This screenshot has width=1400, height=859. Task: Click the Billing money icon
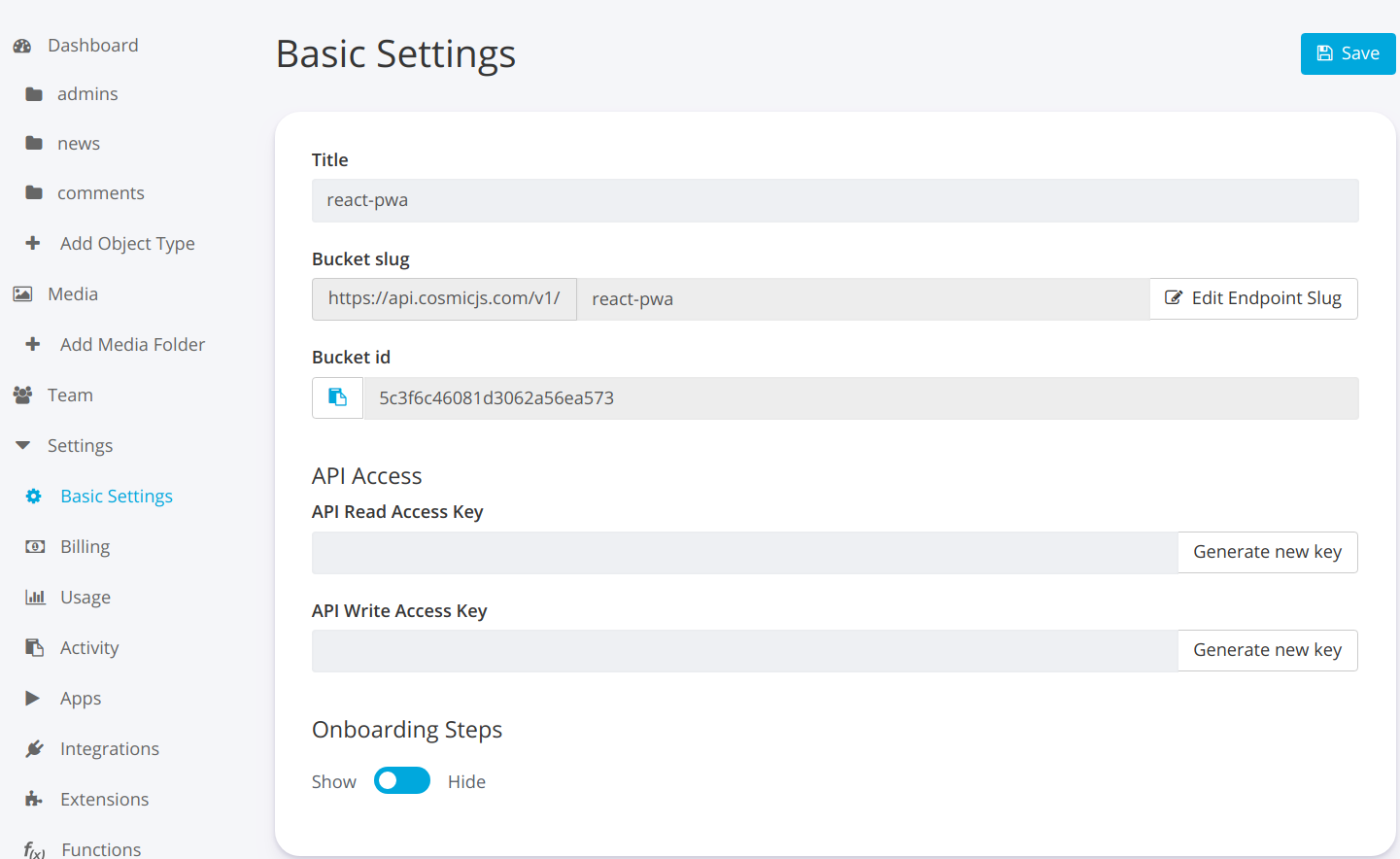35,547
